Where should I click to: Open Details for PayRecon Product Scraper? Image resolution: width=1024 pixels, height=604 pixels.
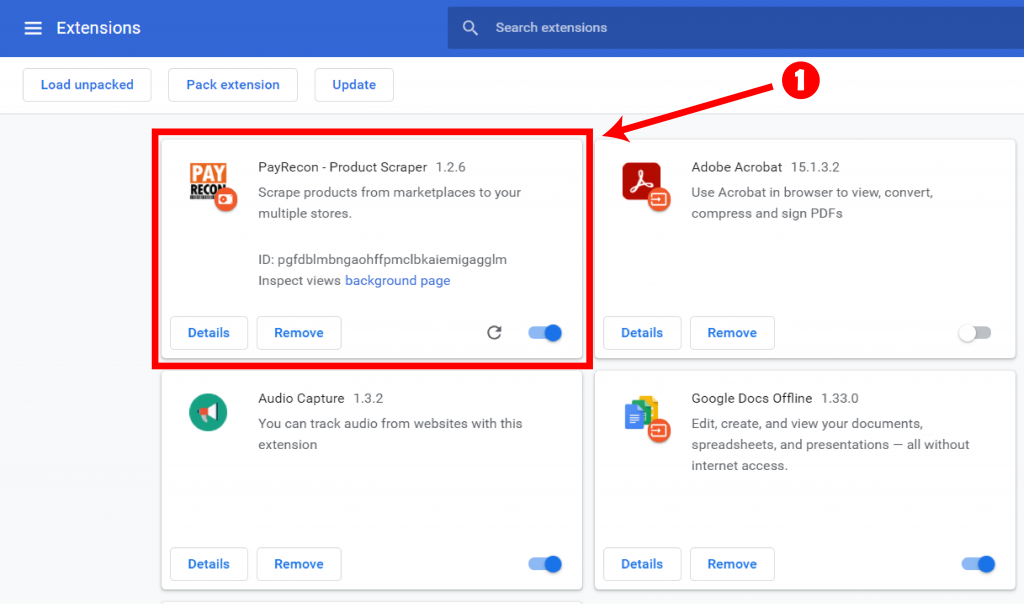click(209, 333)
